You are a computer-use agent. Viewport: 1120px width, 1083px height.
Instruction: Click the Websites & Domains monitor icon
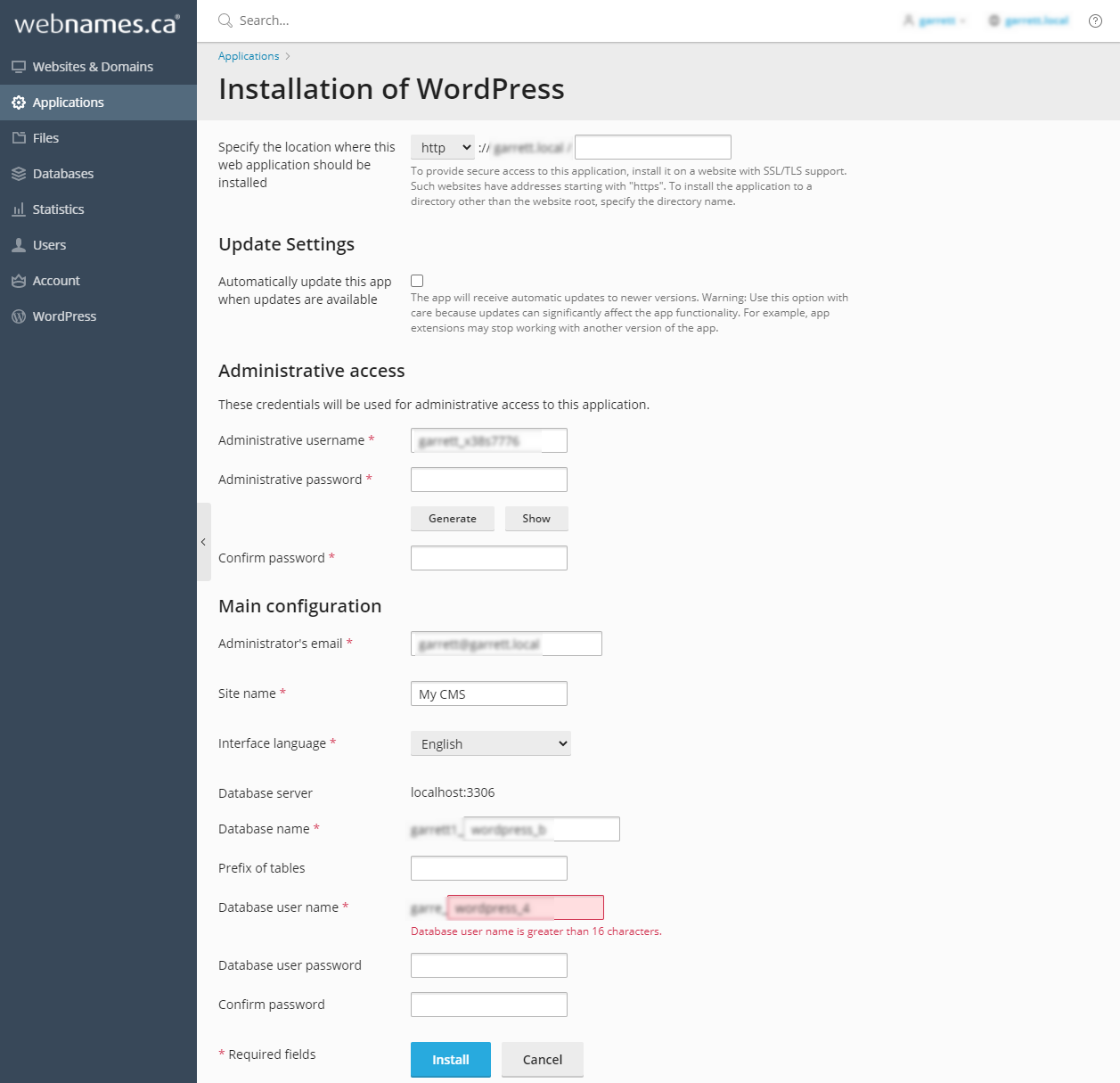coord(19,67)
